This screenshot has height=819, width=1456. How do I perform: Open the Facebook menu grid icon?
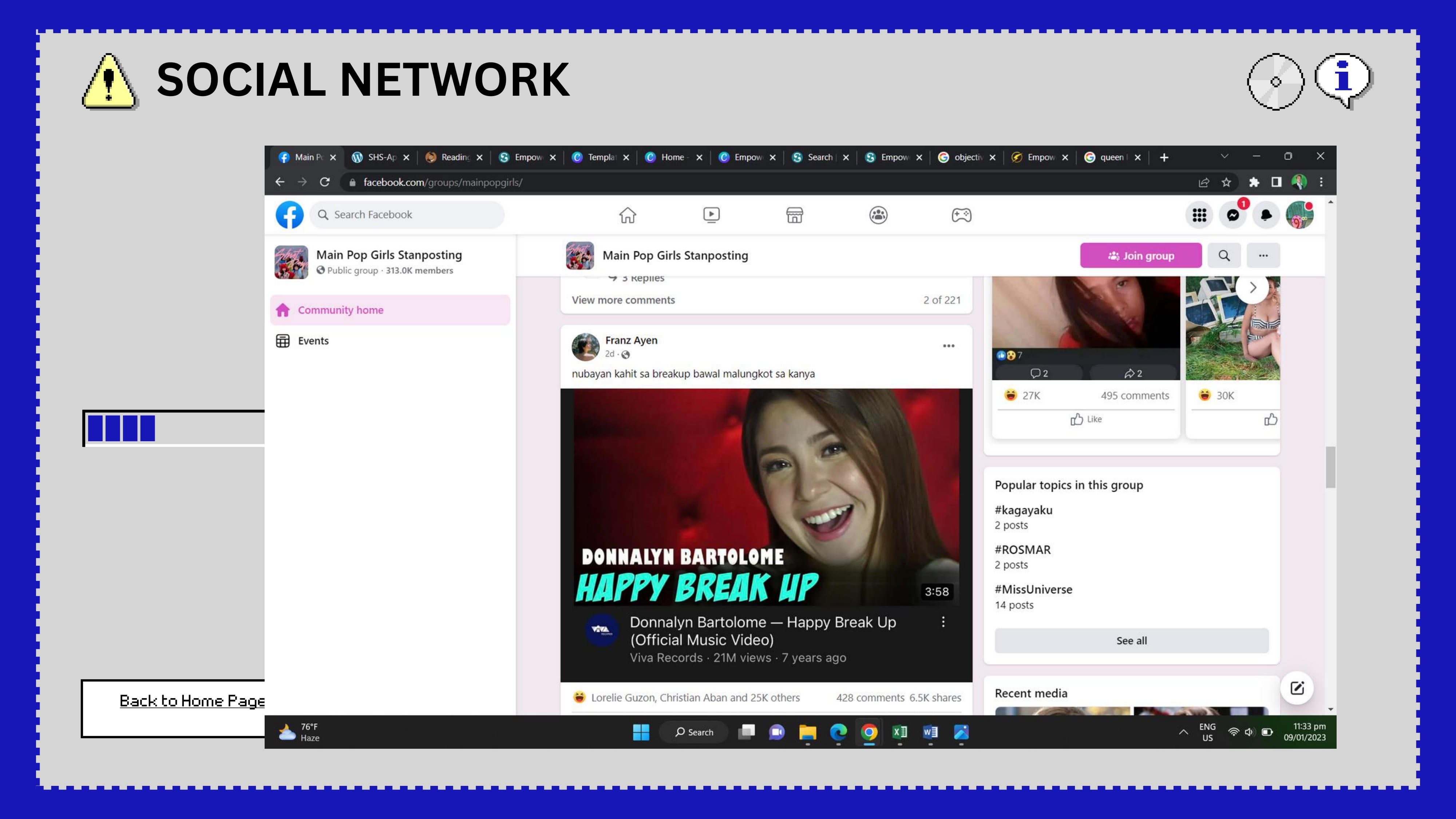point(1199,215)
